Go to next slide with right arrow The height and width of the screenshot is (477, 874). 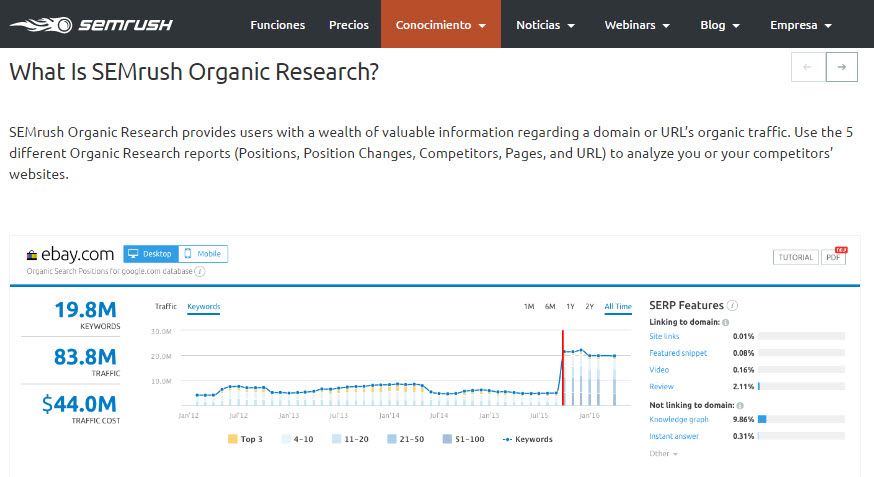click(842, 67)
